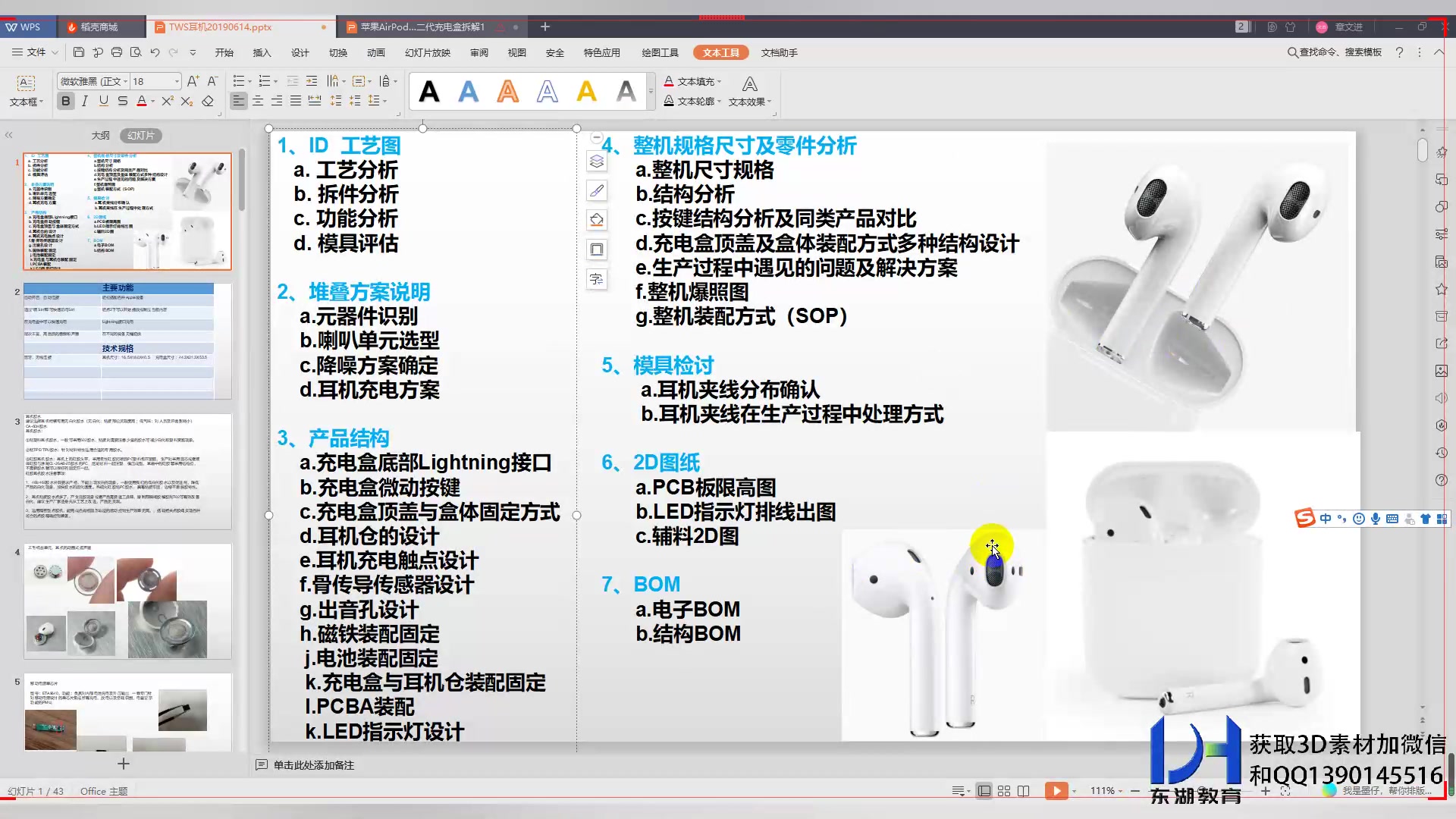
Task: Toggle normal view in status bar
Action: (x=984, y=791)
